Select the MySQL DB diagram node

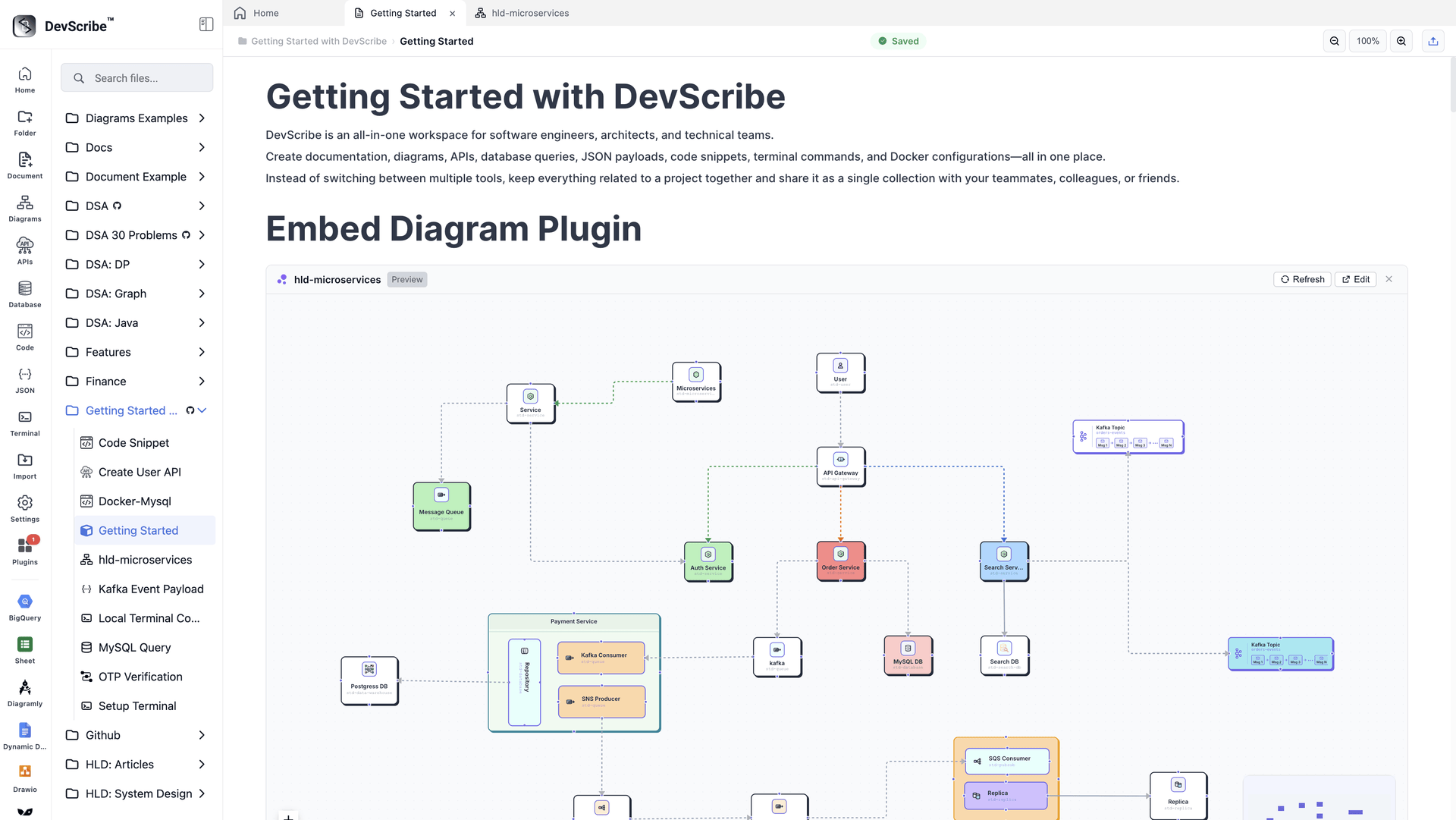(908, 655)
